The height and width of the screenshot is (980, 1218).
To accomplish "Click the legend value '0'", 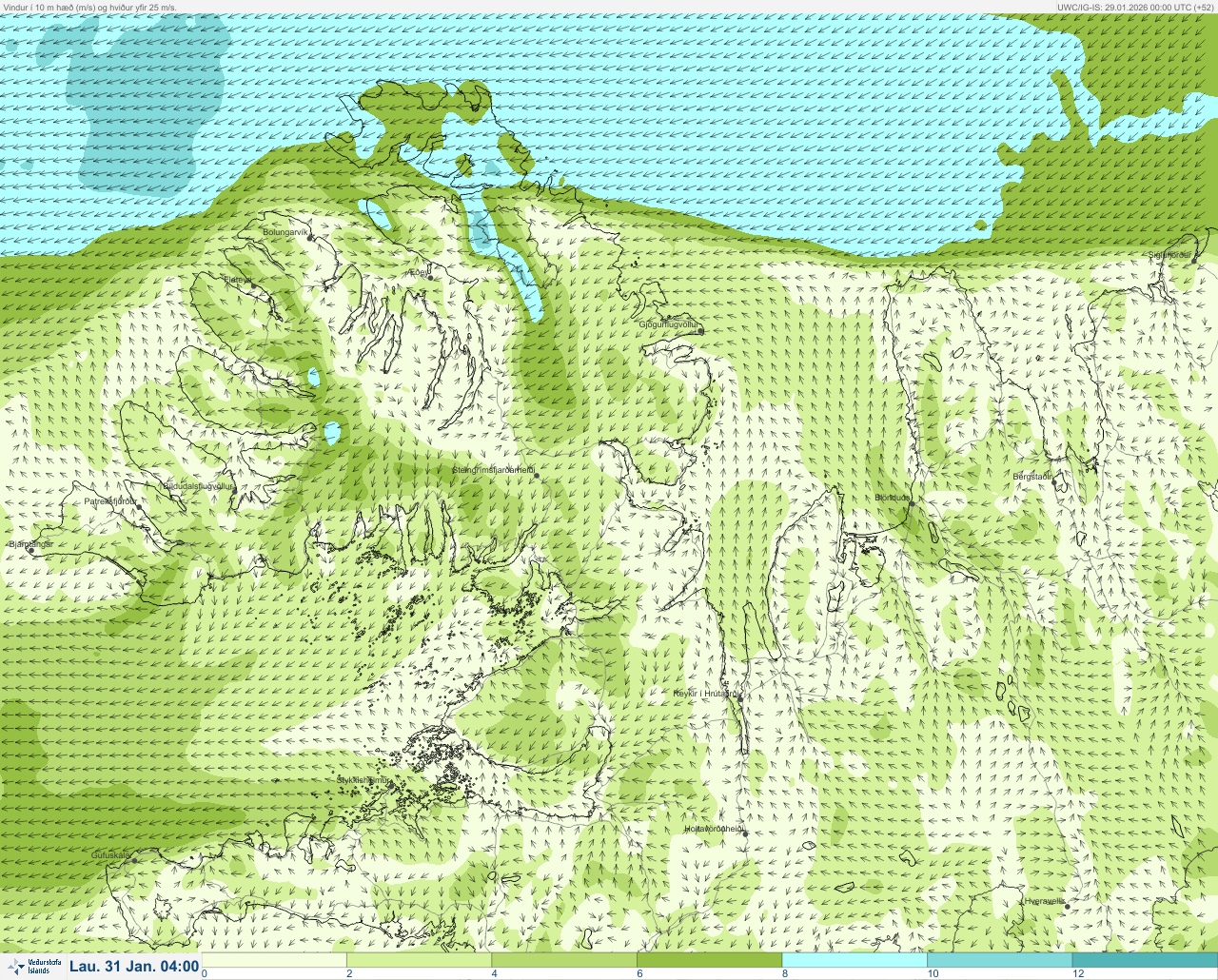I will tap(205, 973).
